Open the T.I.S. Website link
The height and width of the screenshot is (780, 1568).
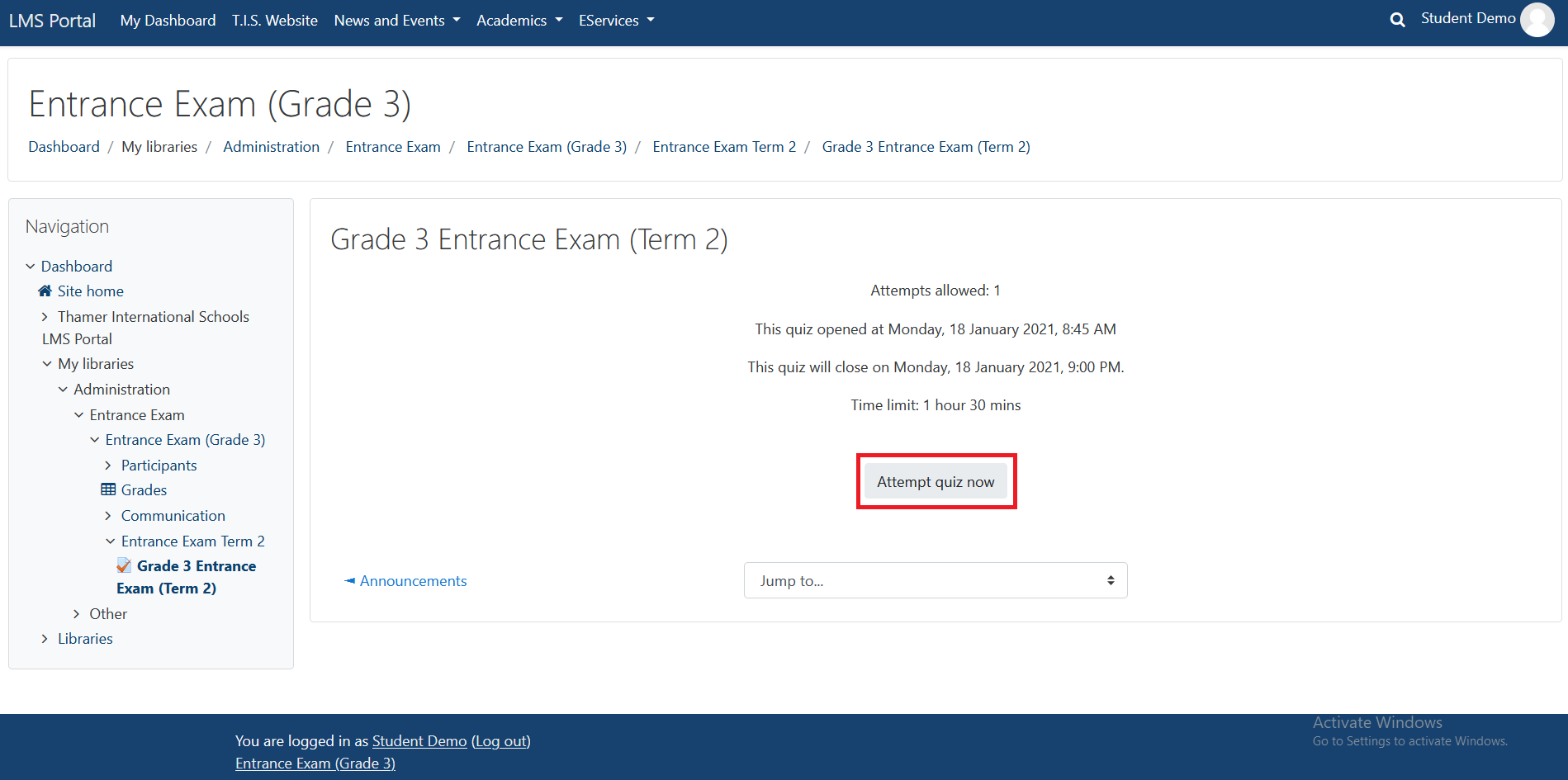click(x=275, y=20)
